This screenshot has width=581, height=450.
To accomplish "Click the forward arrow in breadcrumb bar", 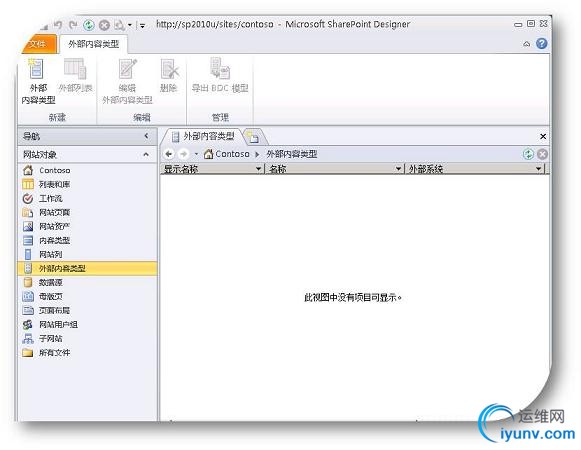I will [x=183, y=154].
